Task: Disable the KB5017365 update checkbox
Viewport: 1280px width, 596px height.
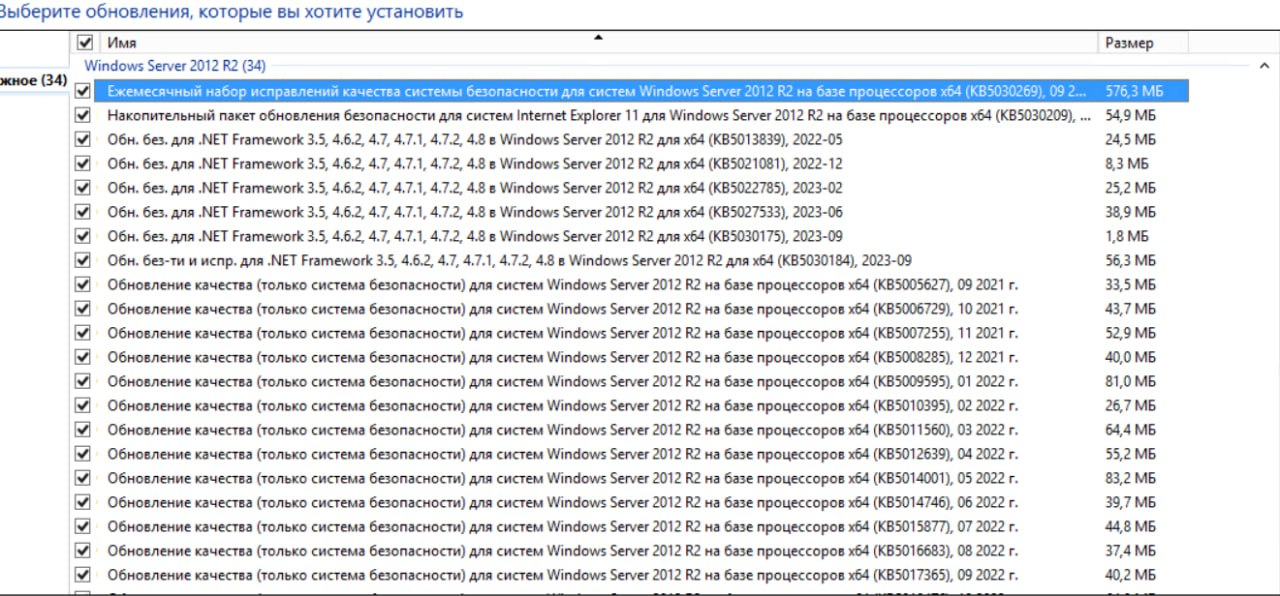Action: point(83,575)
